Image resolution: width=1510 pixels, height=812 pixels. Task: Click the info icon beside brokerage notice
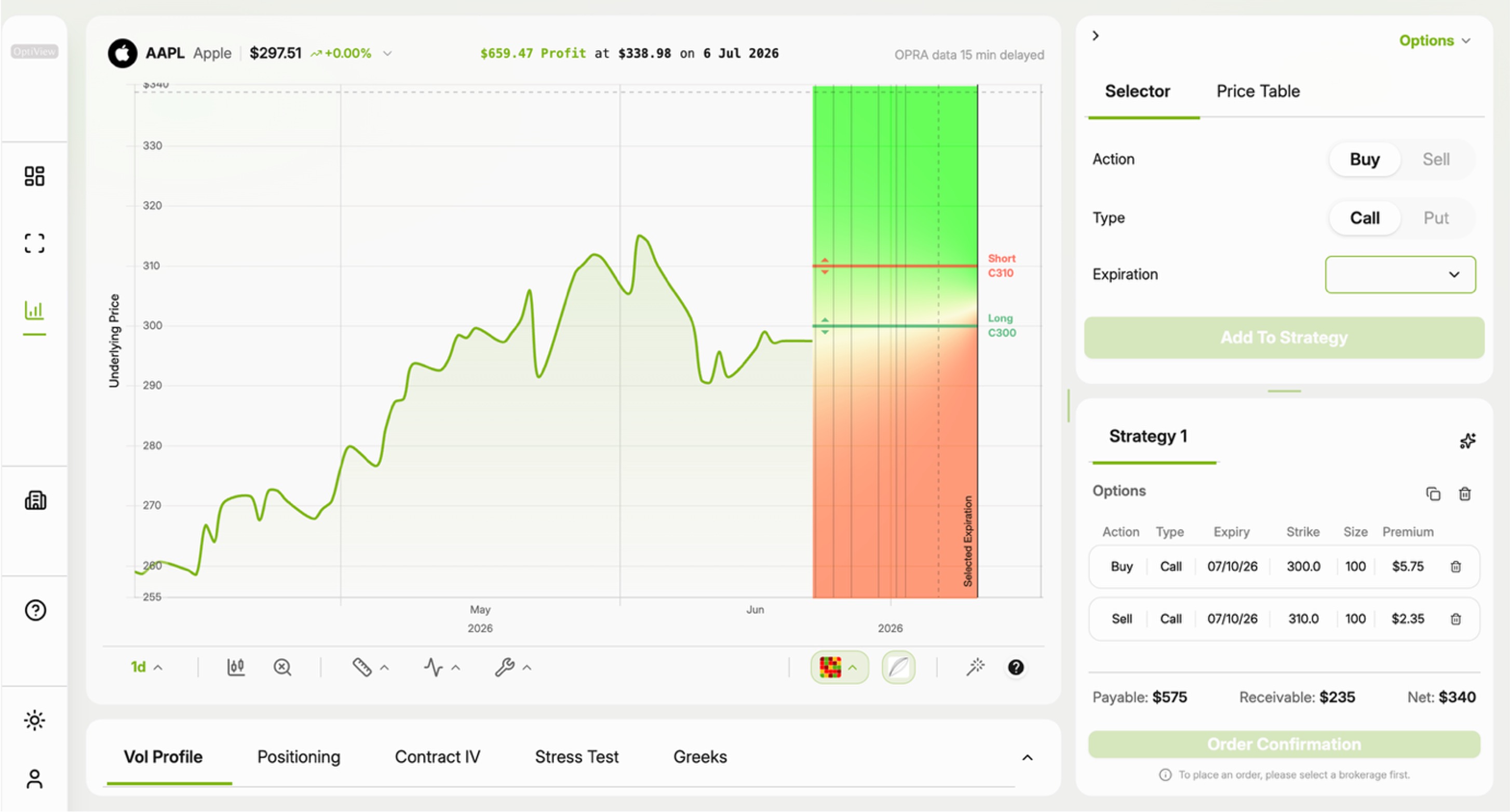[x=1165, y=775]
